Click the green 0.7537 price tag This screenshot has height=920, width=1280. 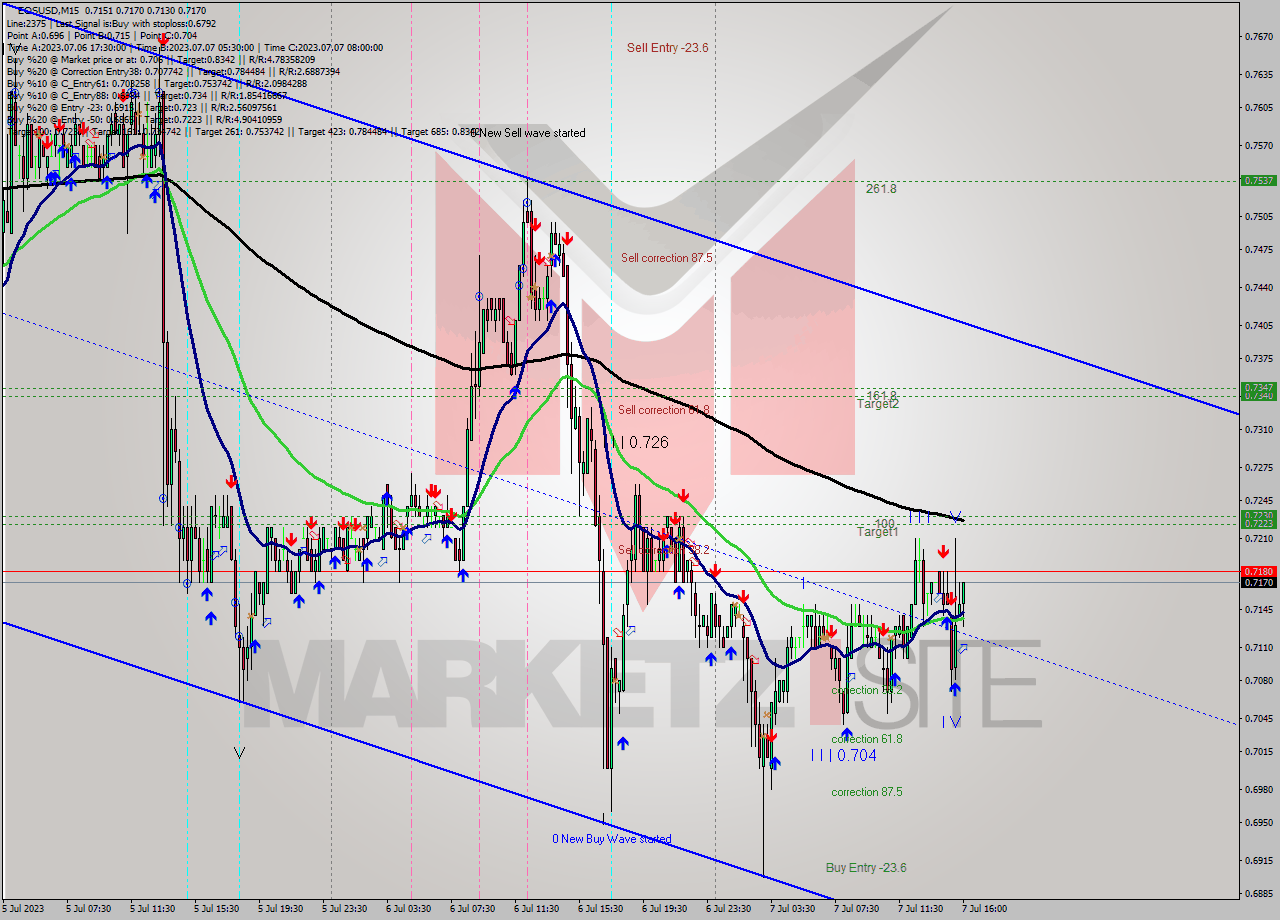coord(1258,181)
